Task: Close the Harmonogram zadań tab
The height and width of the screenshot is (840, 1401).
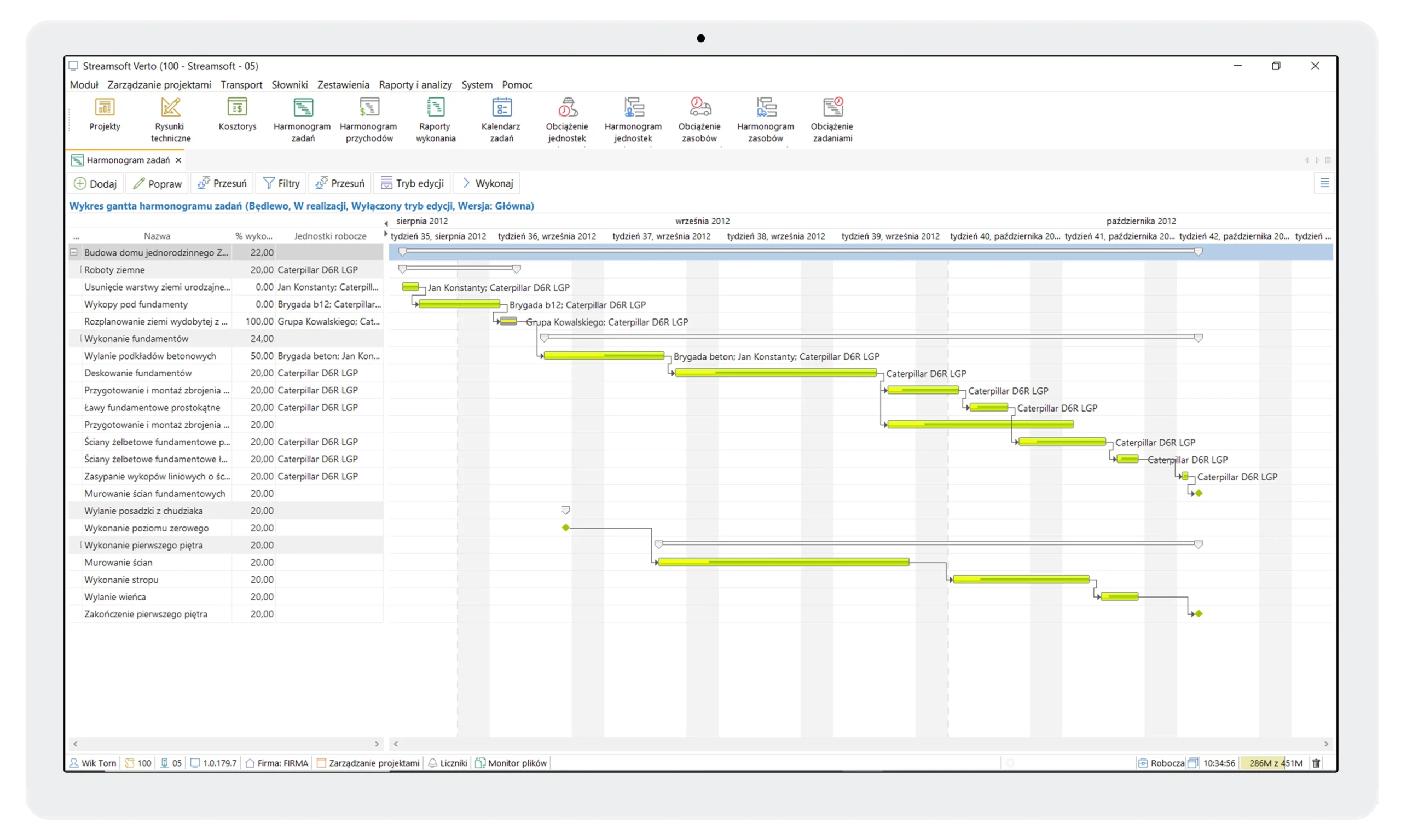Action: pos(178,160)
